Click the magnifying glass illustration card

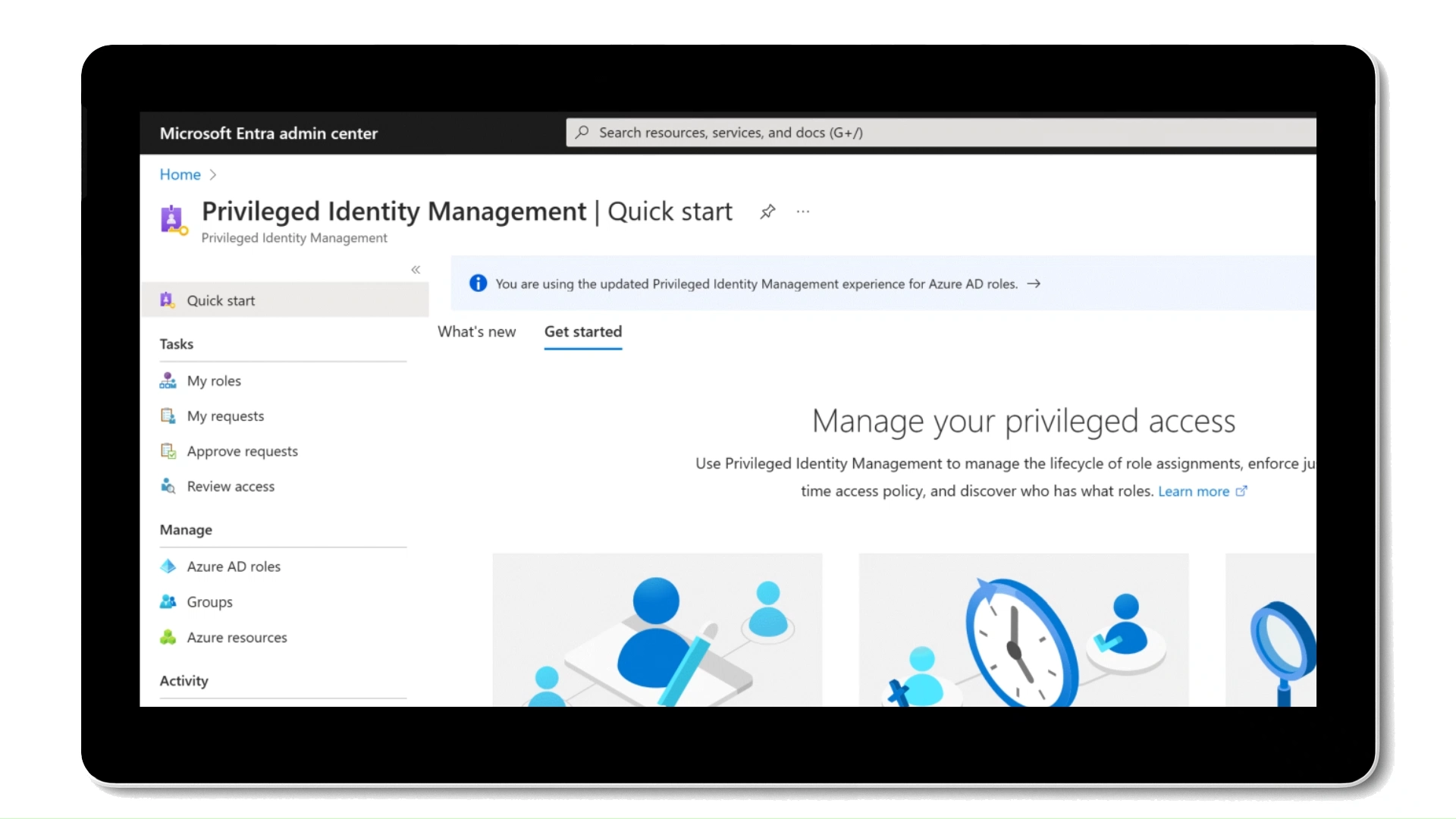click(x=1271, y=629)
